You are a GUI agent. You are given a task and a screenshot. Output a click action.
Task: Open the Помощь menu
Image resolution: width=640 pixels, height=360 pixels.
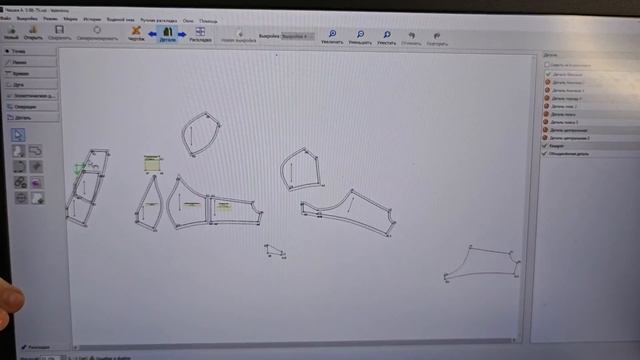tap(208, 21)
